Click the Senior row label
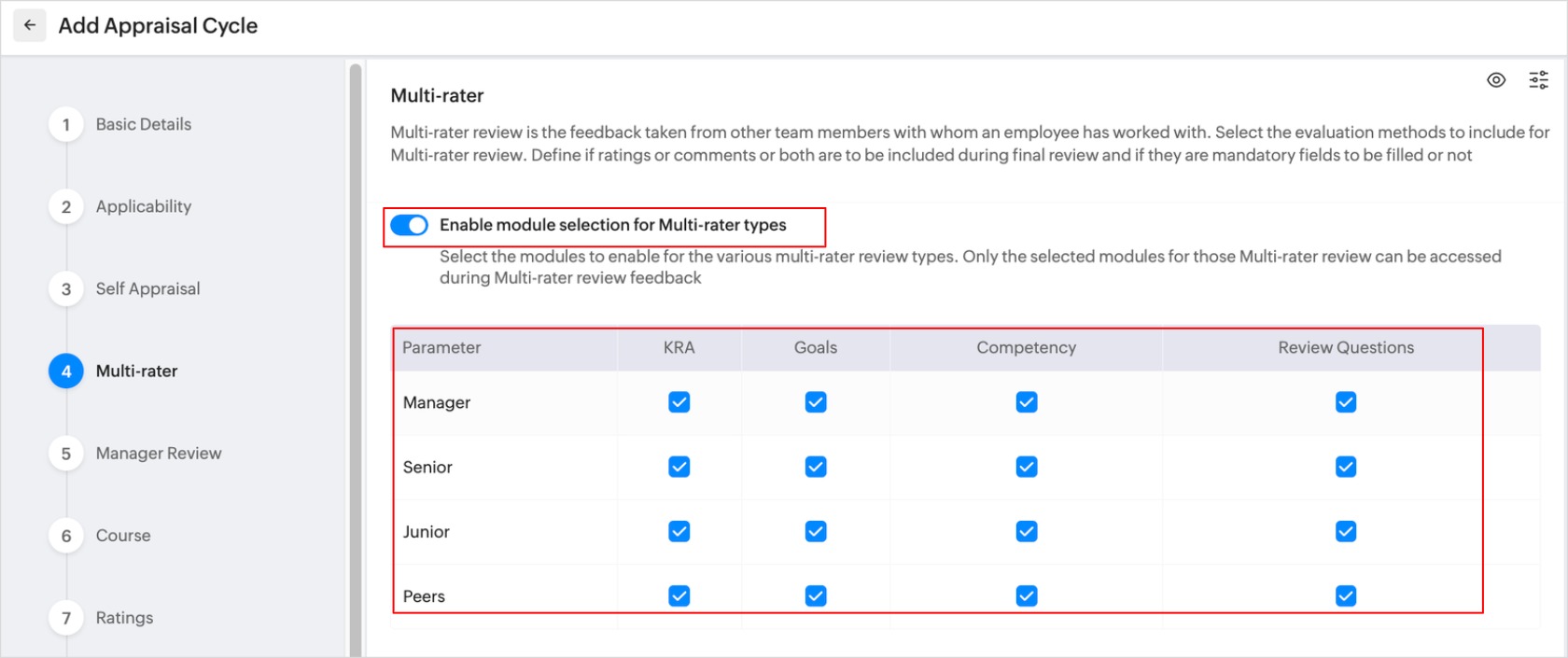The height and width of the screenshot is (658, 1568). click(427, 467)
